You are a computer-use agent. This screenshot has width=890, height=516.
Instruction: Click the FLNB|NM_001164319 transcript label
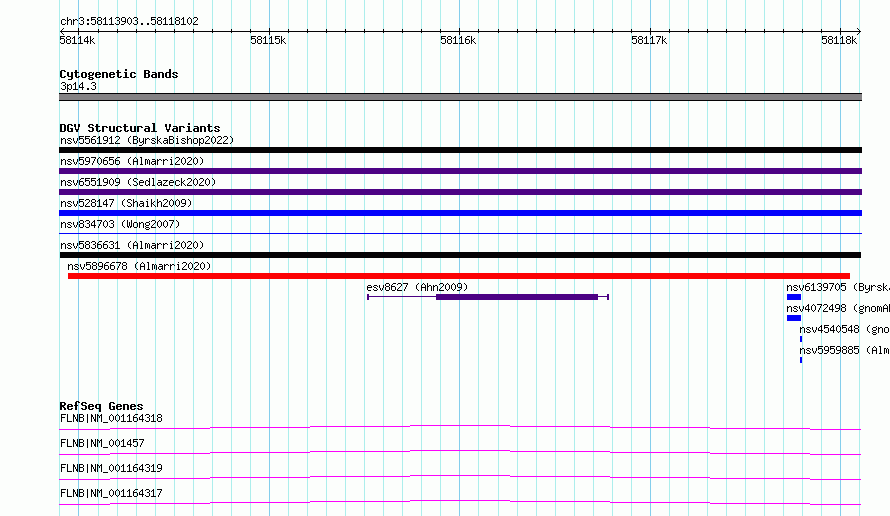111,468
